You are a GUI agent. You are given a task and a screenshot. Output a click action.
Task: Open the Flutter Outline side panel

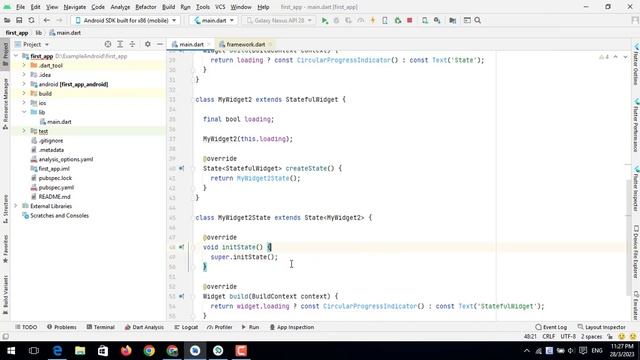(636, 65)
